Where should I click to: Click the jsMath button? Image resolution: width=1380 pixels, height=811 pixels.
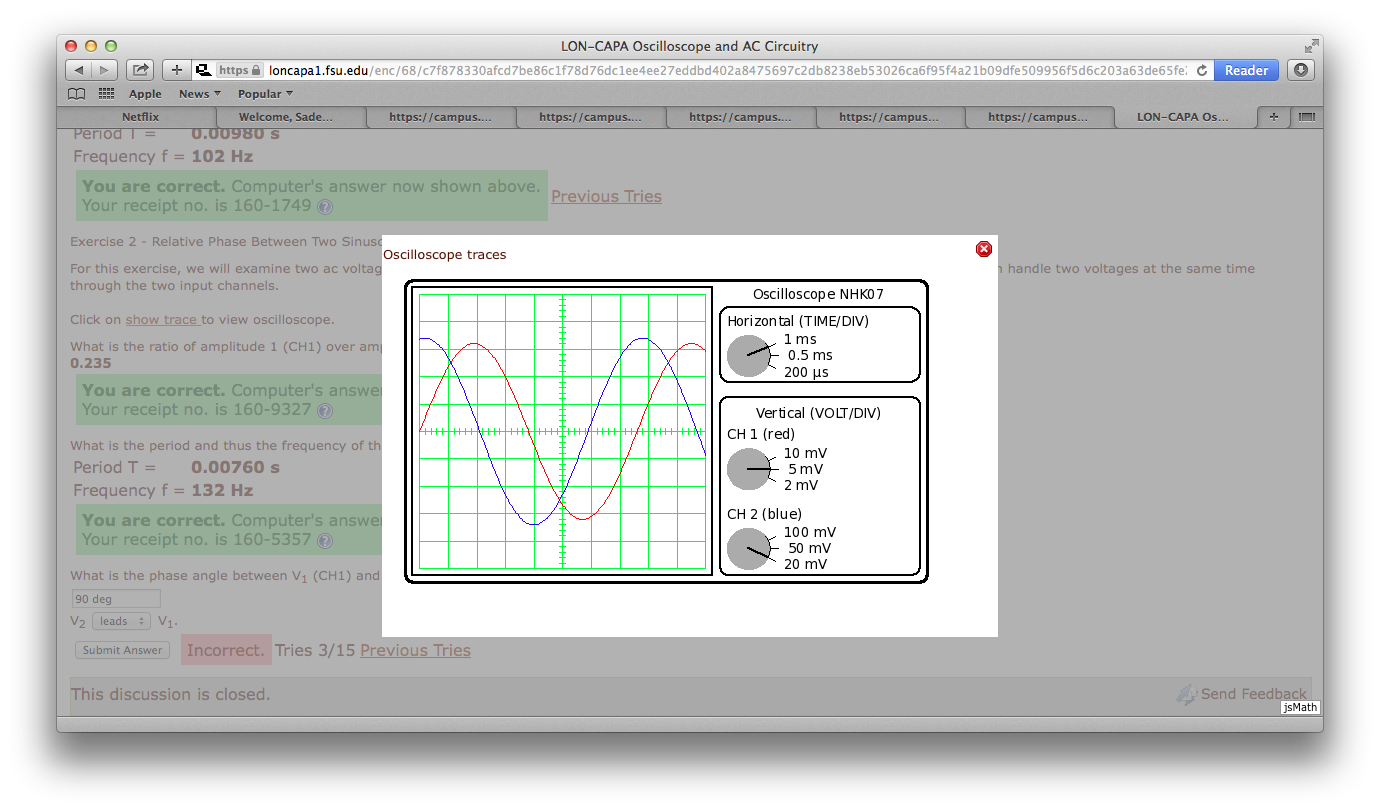point(1299,707)
